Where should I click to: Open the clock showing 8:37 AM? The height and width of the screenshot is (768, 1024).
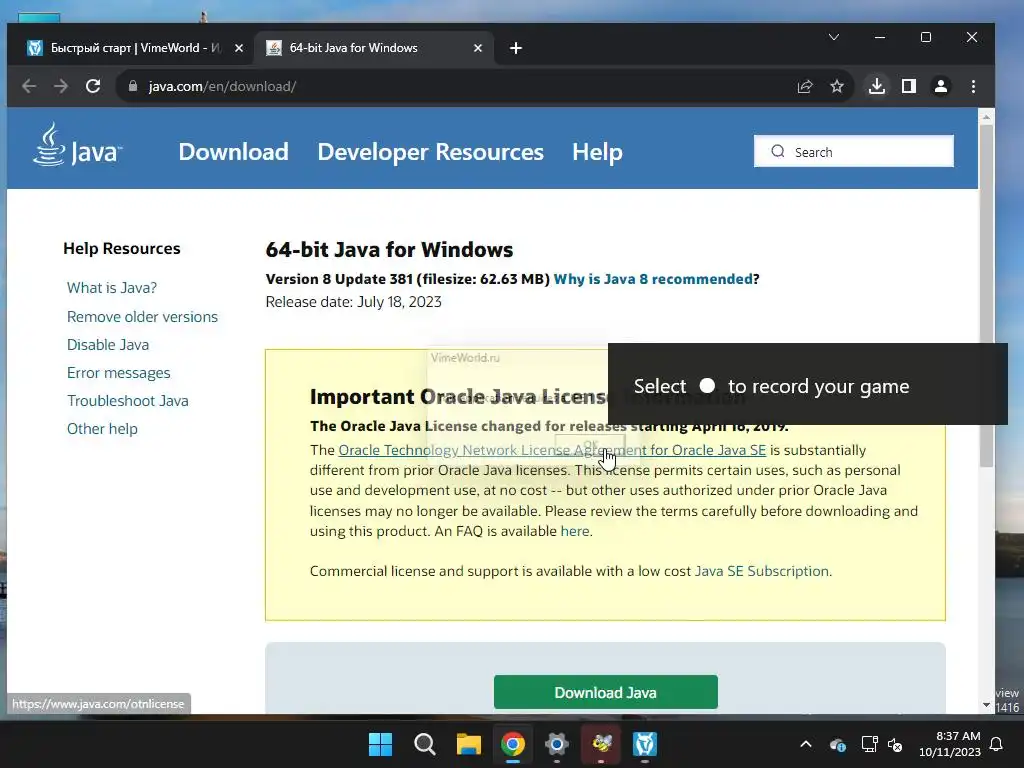[x=950, y=744]
